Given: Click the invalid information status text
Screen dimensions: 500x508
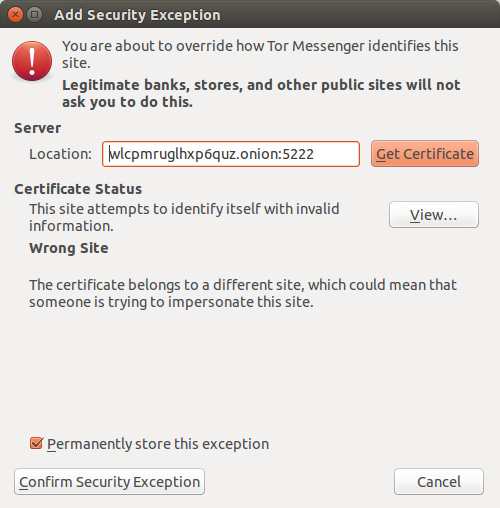Looking at the screenshot, I should pos(184,217).
